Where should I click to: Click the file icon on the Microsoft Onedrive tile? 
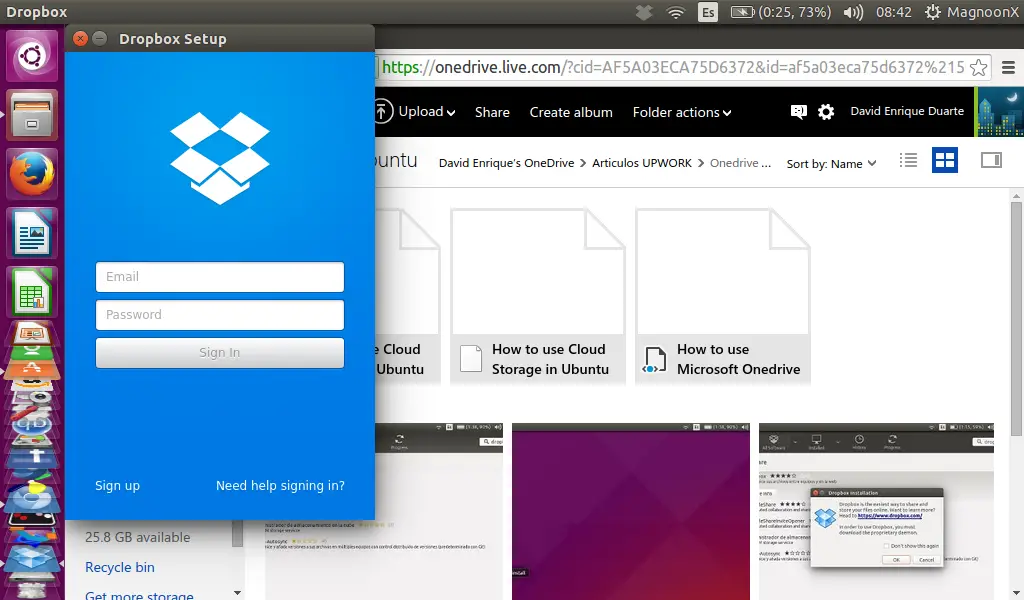point(655,359)
